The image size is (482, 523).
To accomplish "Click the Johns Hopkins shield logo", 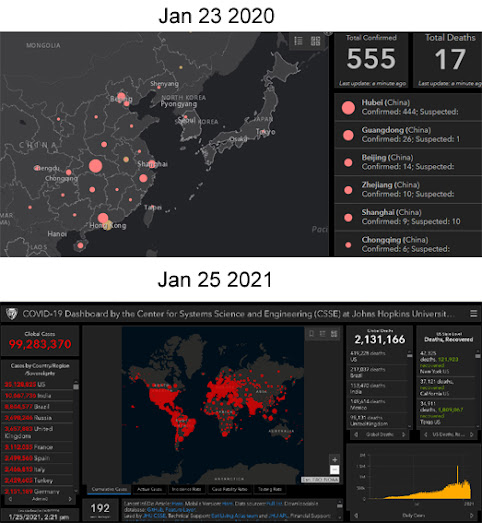I will coord(12,314).
